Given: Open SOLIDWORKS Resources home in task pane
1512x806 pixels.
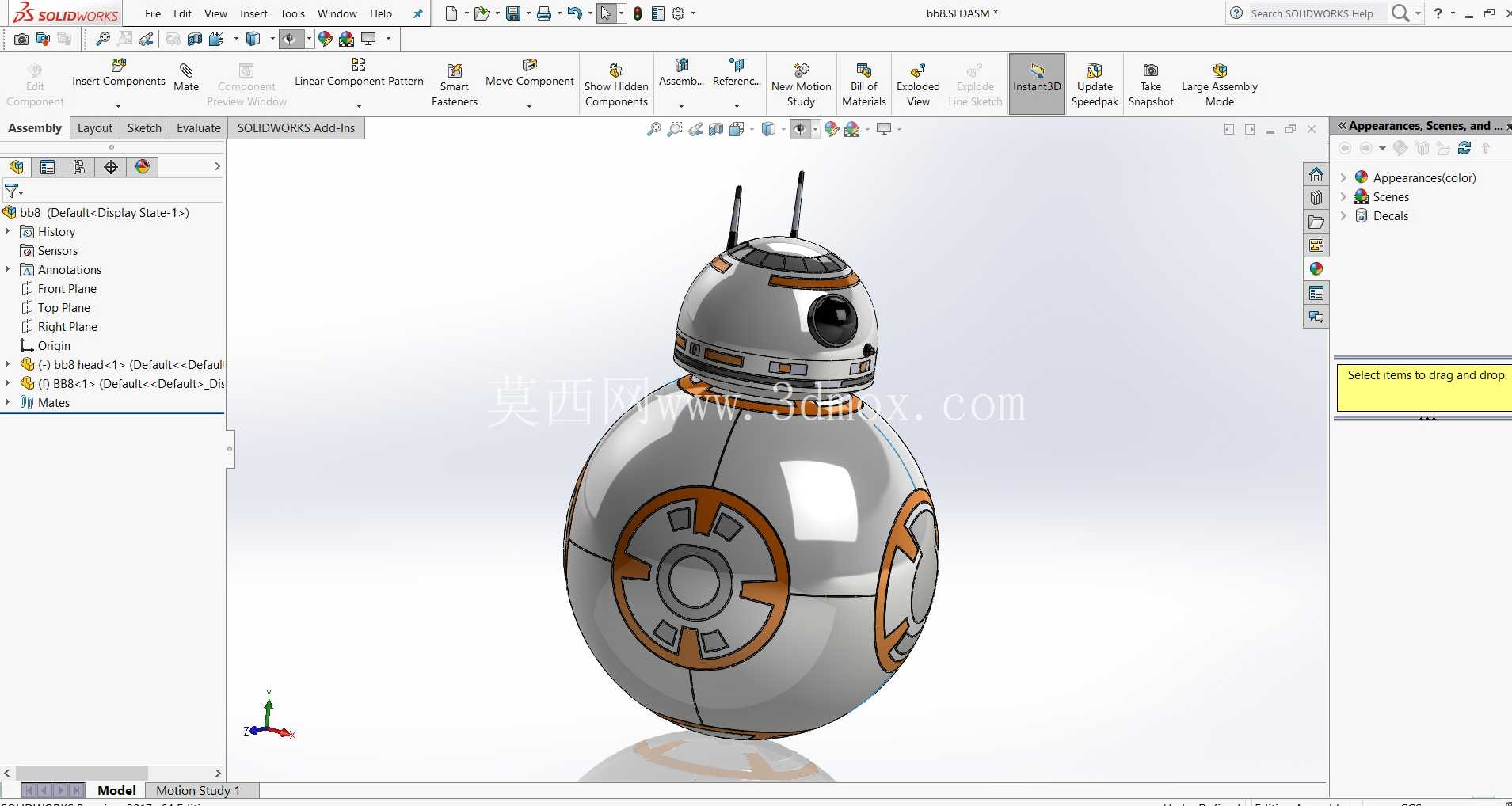Looking at the screenshot, I should tap(1316, 175).
